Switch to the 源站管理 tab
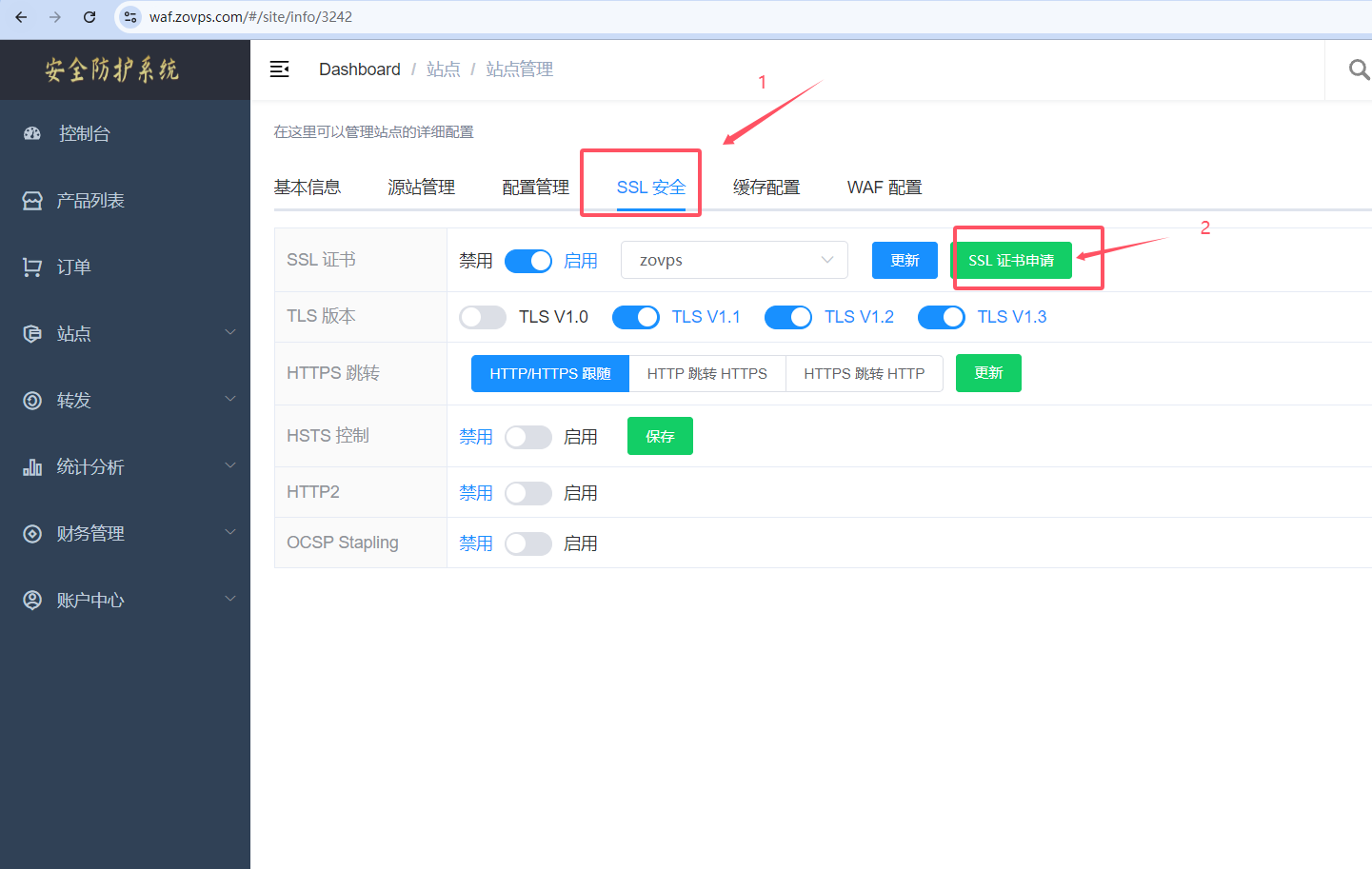The height and width of the screenshot is (869, 1372). tap(422, 188)
